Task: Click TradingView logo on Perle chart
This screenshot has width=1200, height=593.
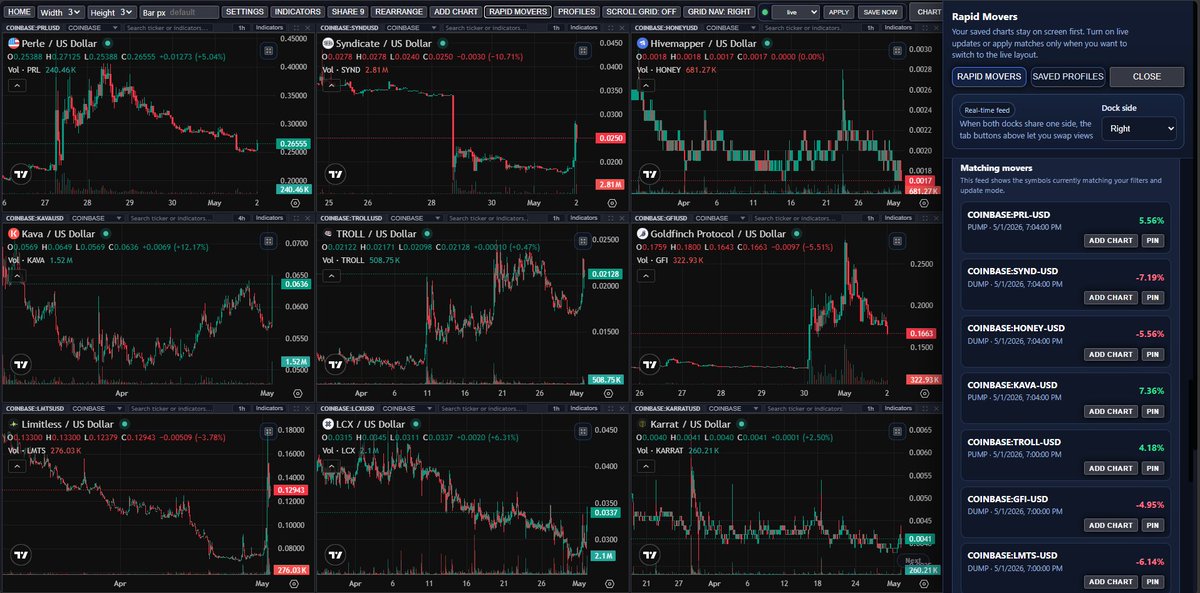Action: [x=20, y=173]
